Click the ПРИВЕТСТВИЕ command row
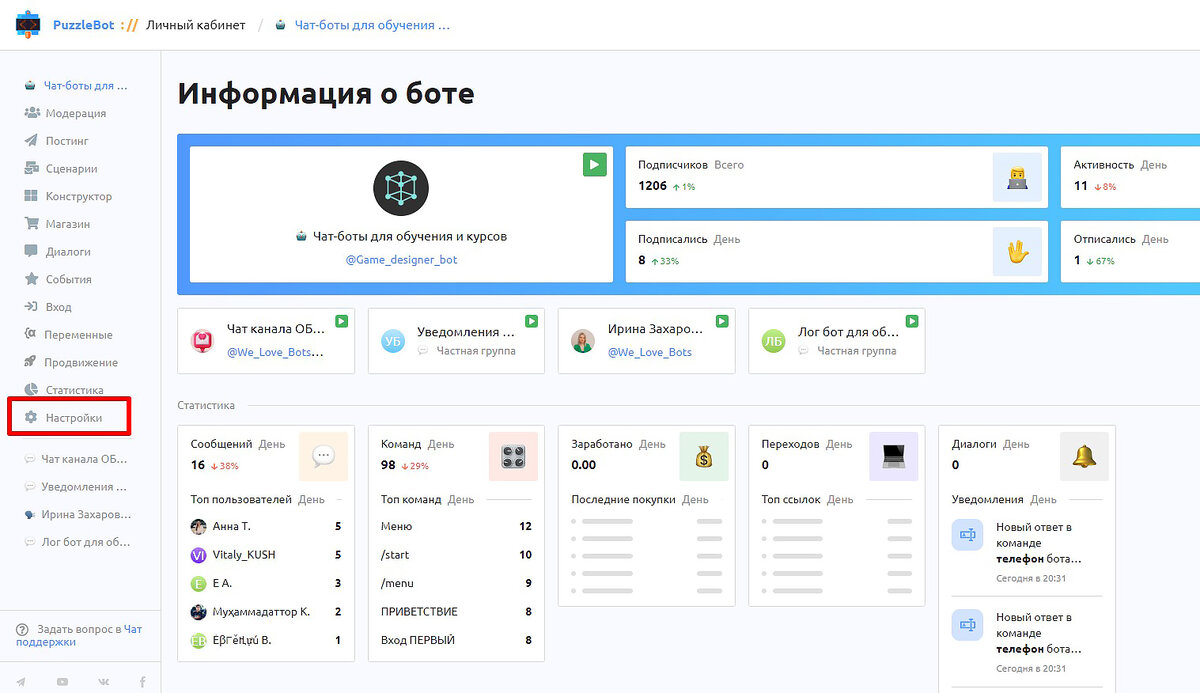This screenshot has height=693, width=1200. point(456,611)
